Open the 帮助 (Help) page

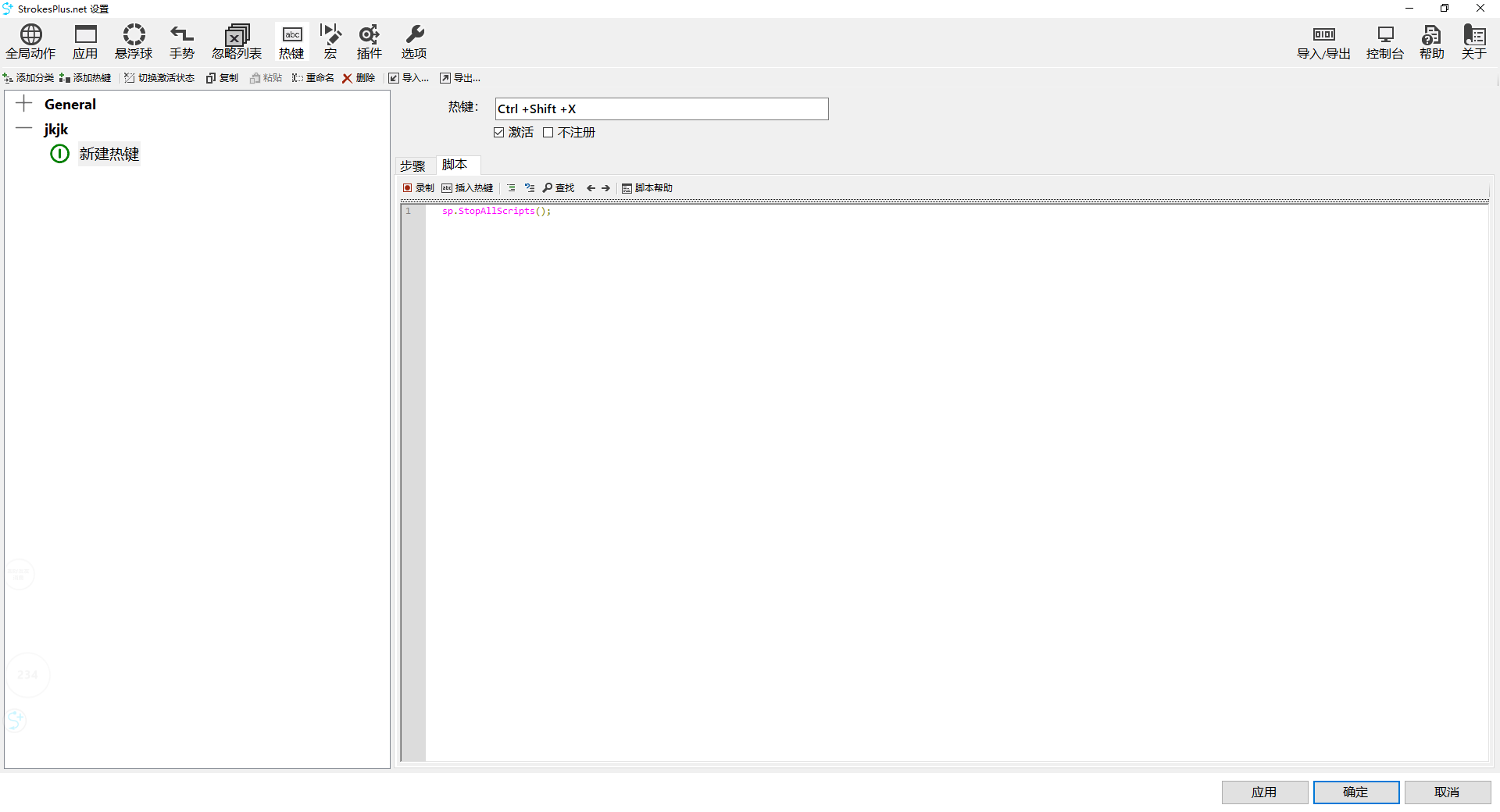click(1432, 41)
